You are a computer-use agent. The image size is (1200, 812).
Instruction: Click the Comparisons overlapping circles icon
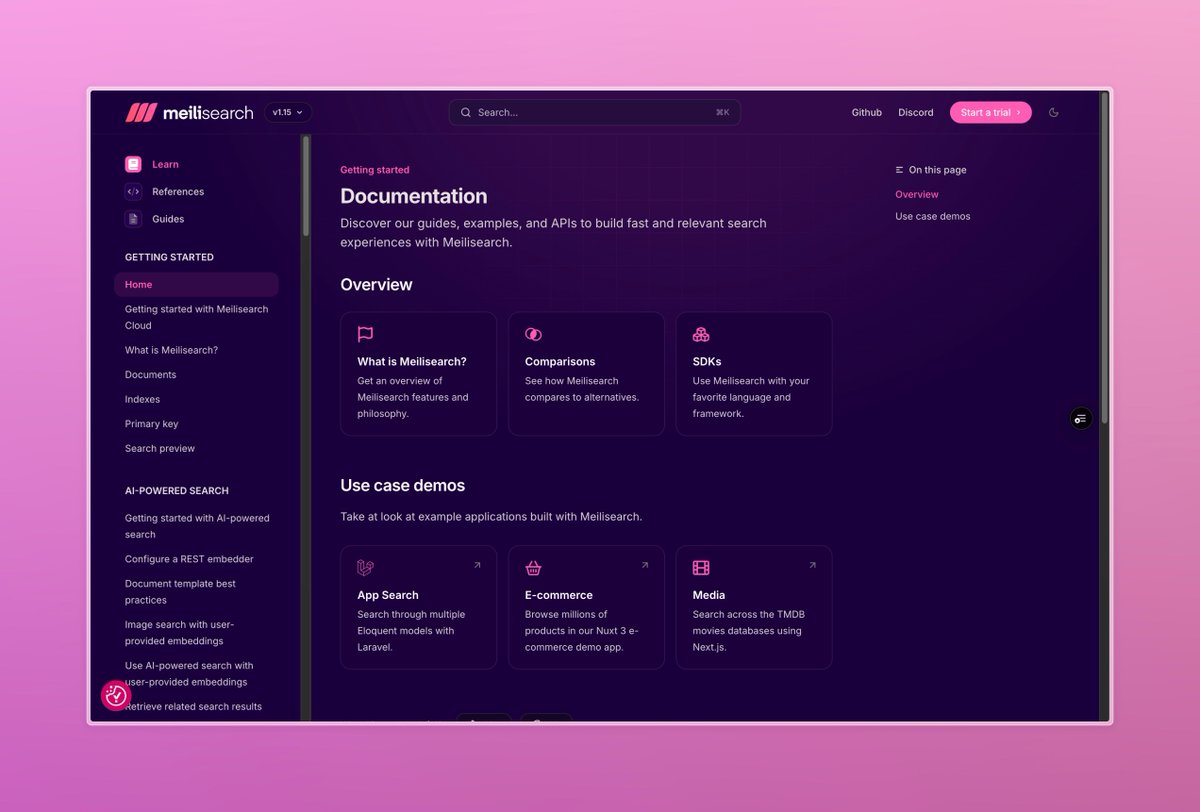533,334
